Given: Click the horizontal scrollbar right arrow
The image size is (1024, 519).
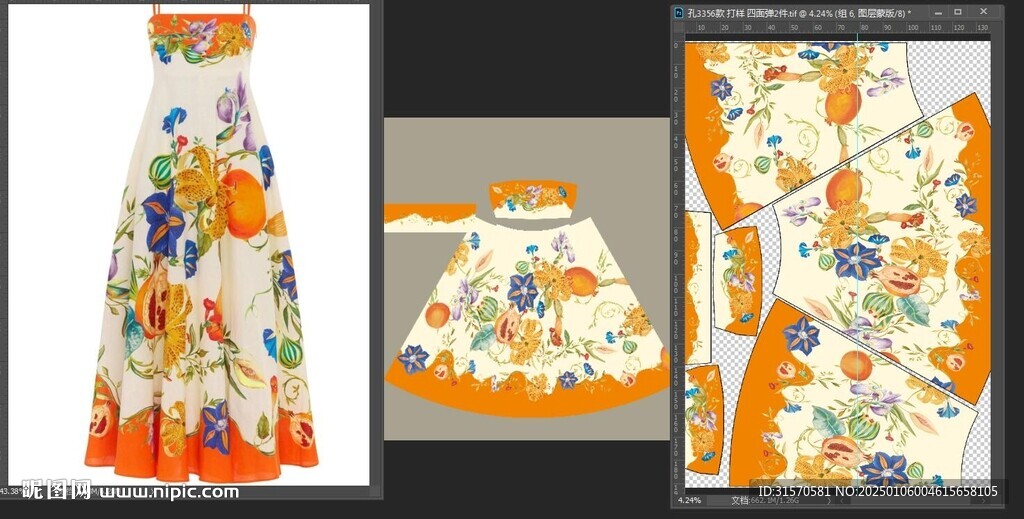Looking at the screenshot, I should point(982,500).
